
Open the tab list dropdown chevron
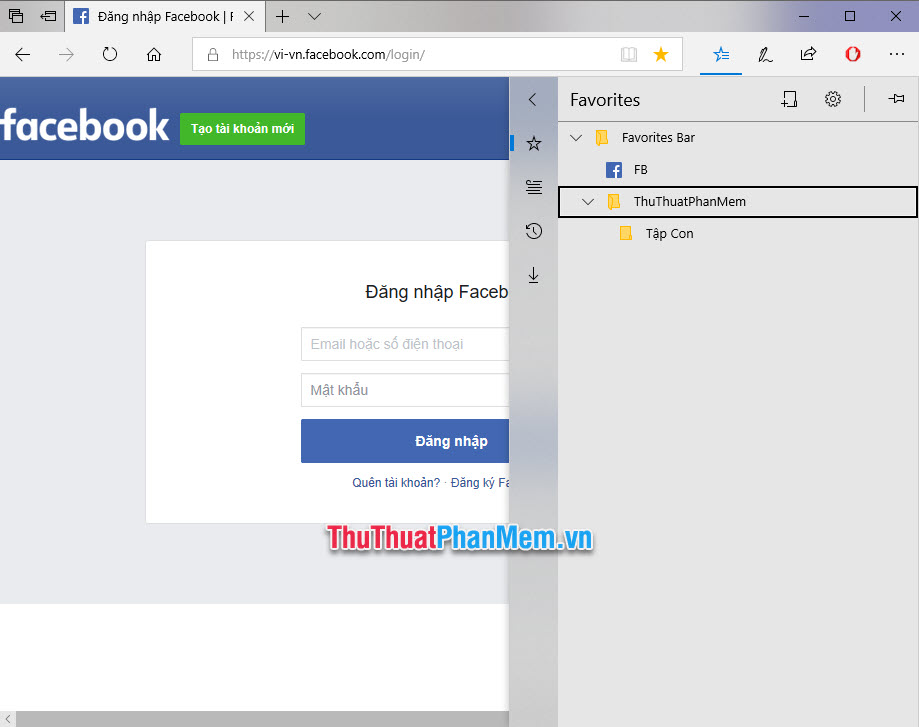click(313, 16)
